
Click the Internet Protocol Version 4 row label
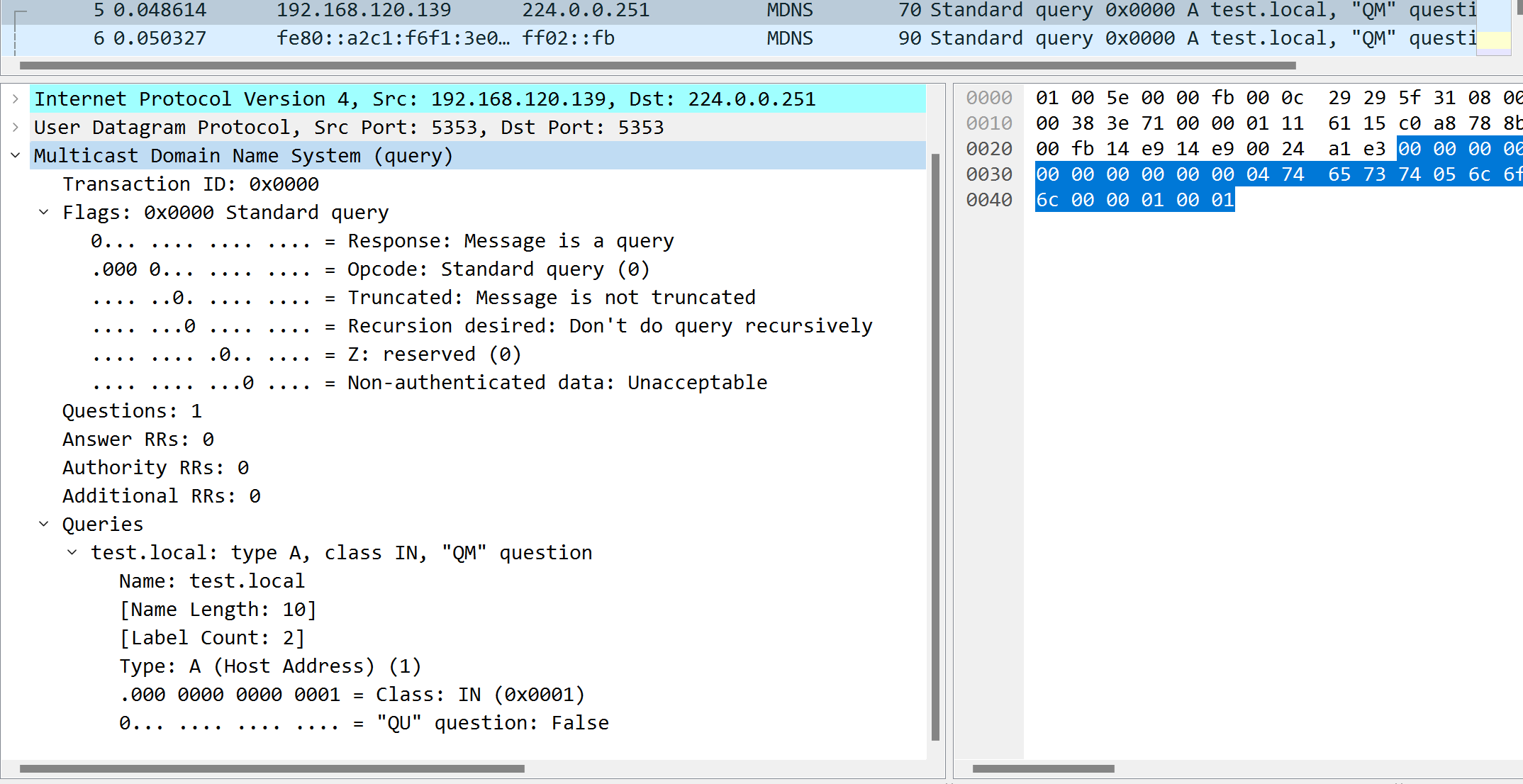pyautogui.click(x=425, y=99)
